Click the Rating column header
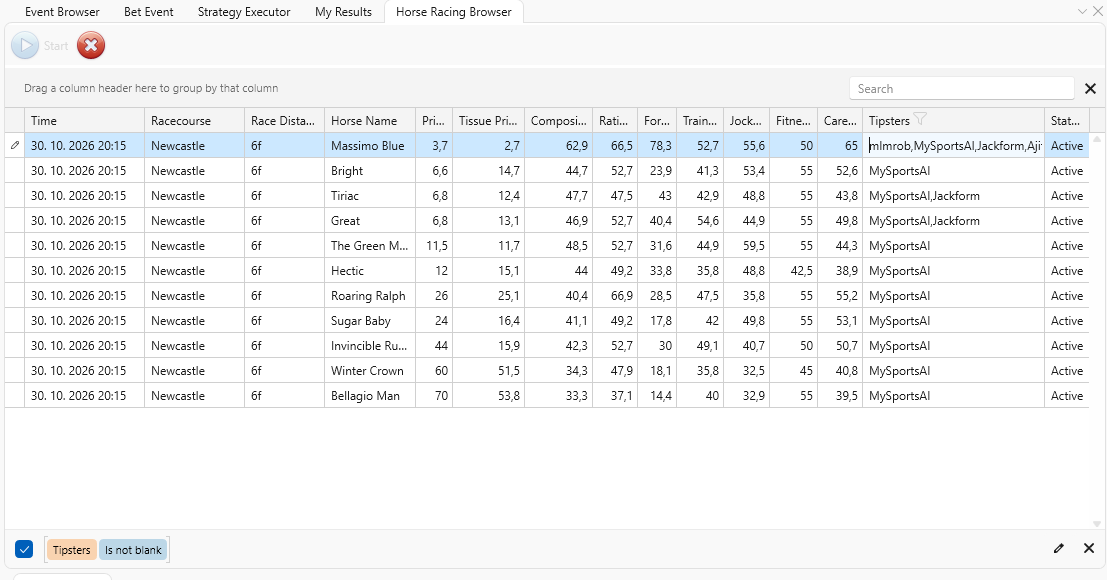This screenshot has height=580, width=1107. point(615,121)
